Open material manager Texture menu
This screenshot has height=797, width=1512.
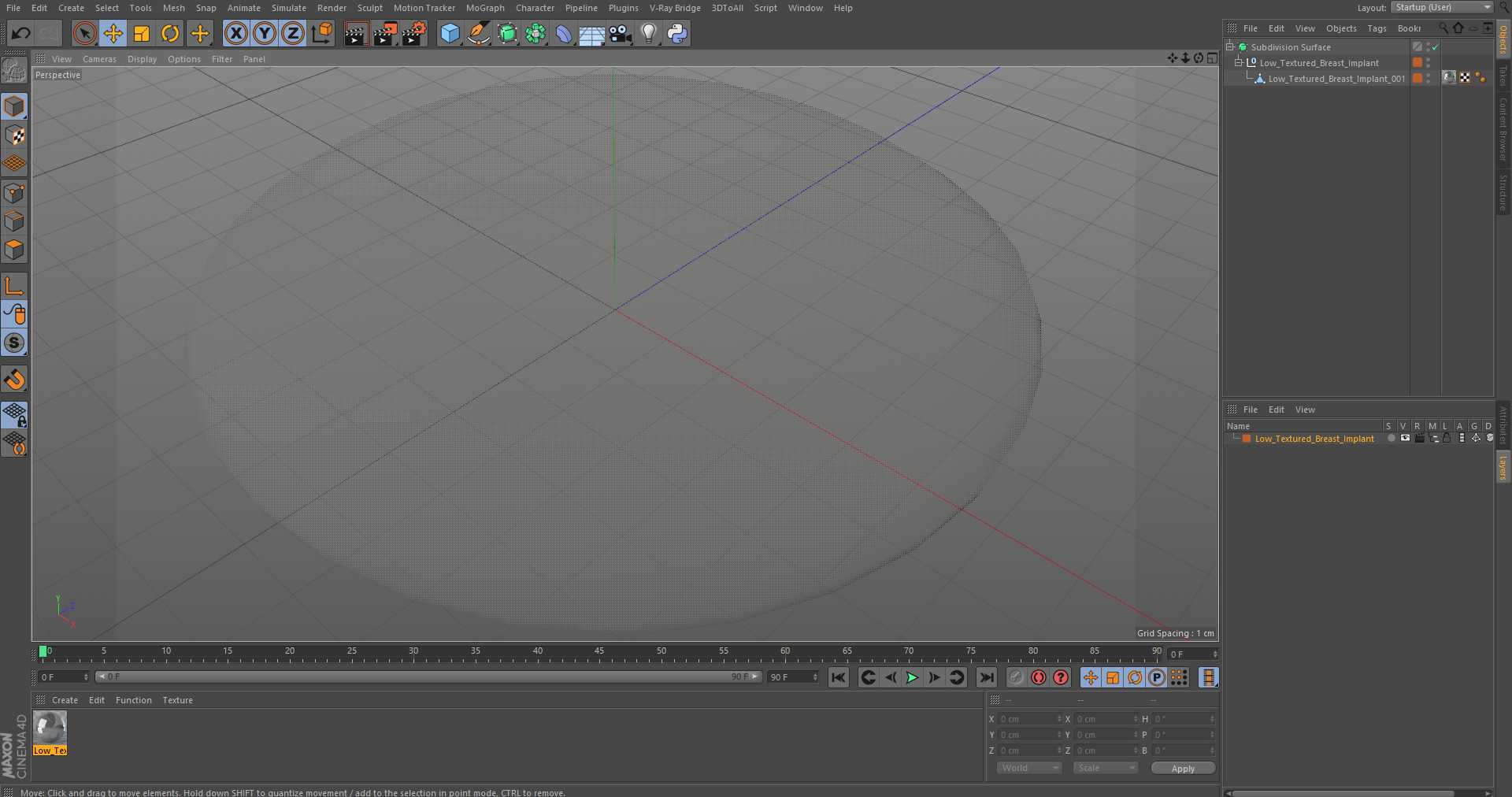[177, 700]
